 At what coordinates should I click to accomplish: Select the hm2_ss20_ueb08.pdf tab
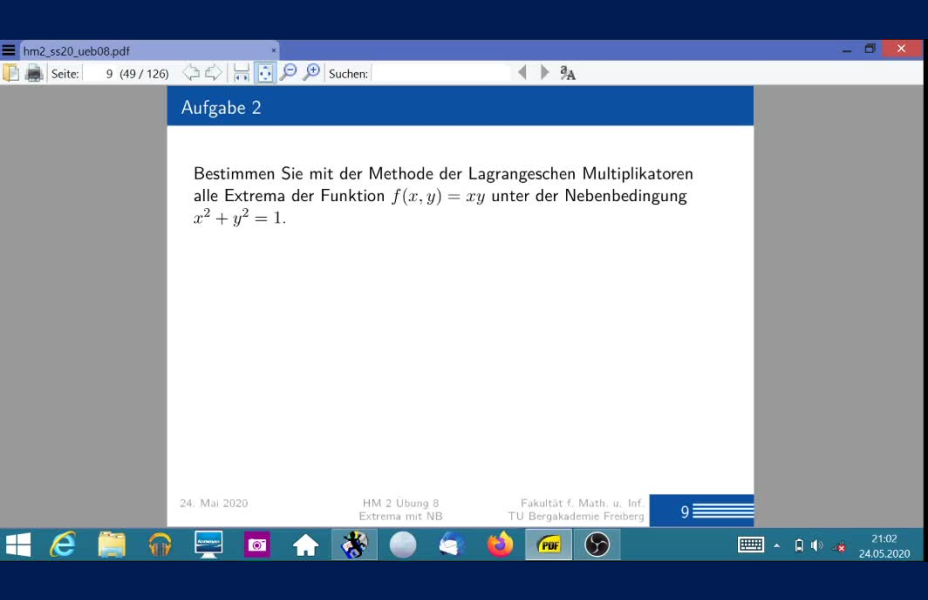(x=149, y=51)
